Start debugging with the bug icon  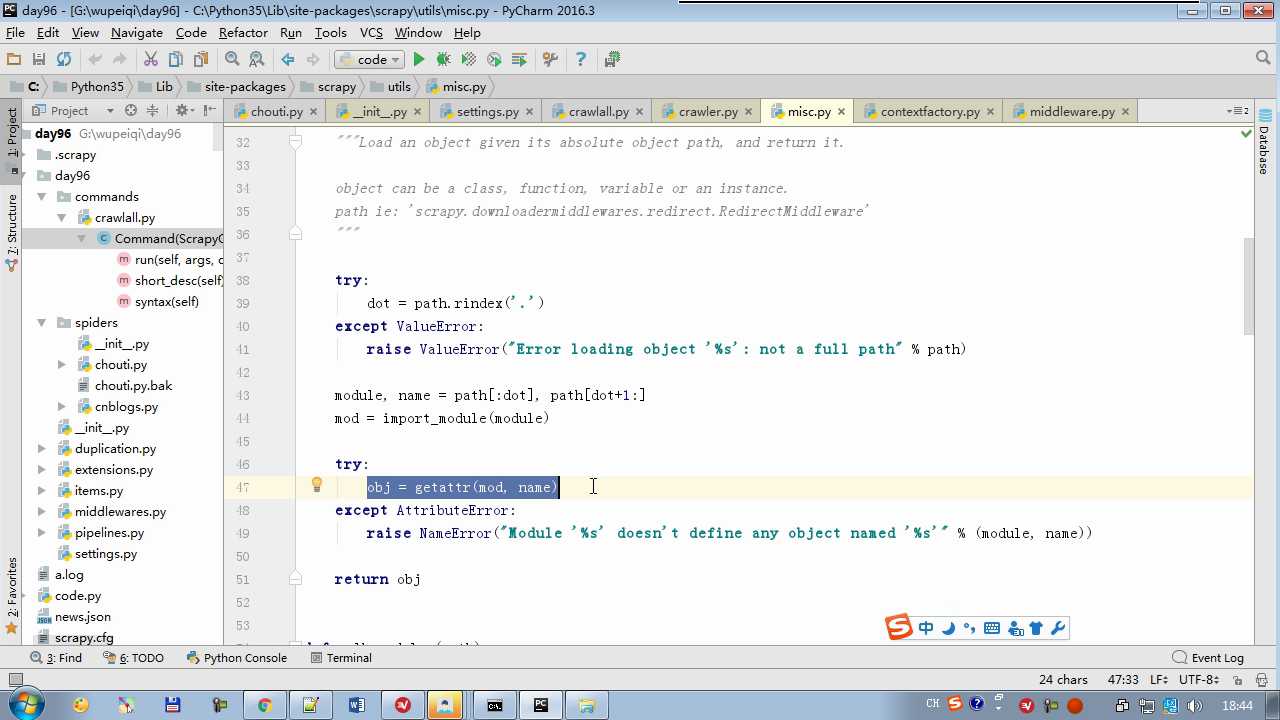click(x=444, y=60)
